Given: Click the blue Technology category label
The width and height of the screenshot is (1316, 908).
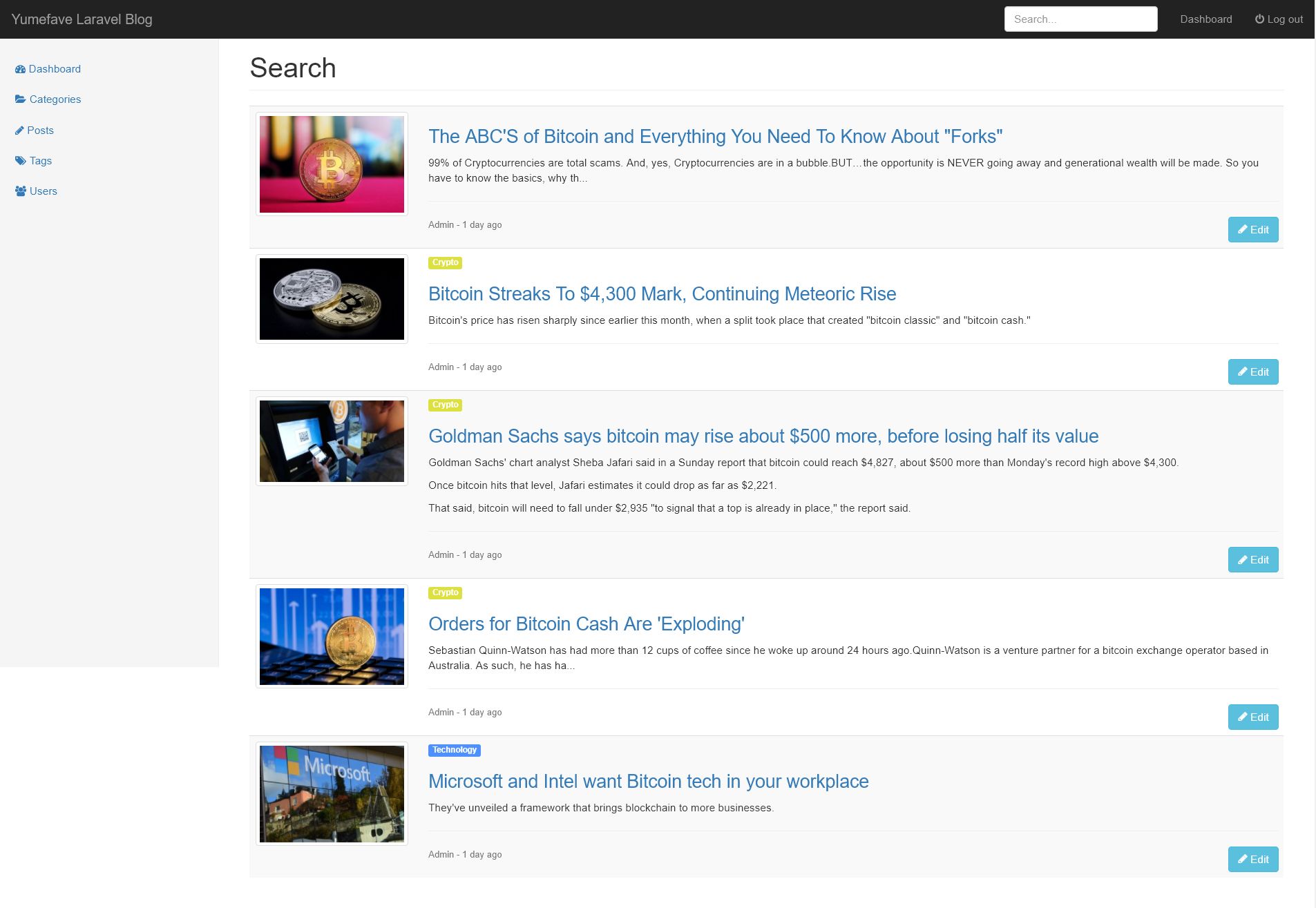Looking at the screenshot, I should [x=454, y=750].
